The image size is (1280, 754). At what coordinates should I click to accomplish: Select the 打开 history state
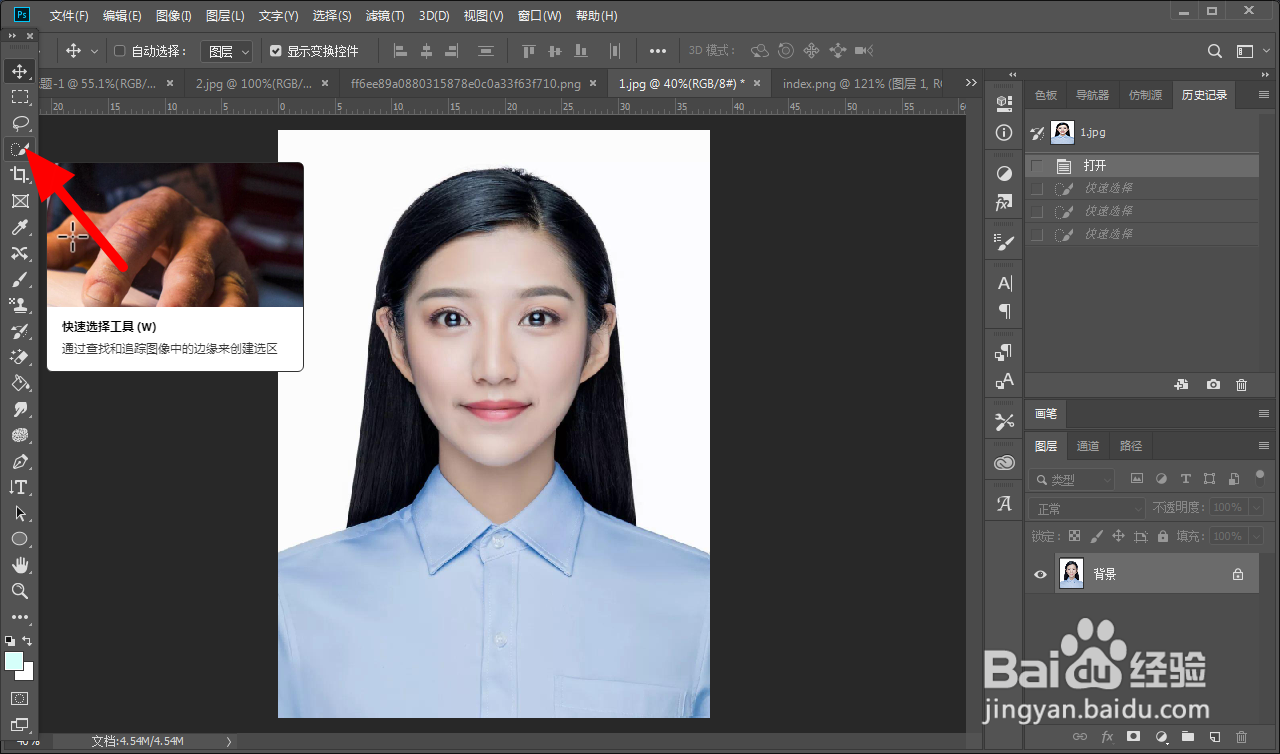click(1095, 166)
